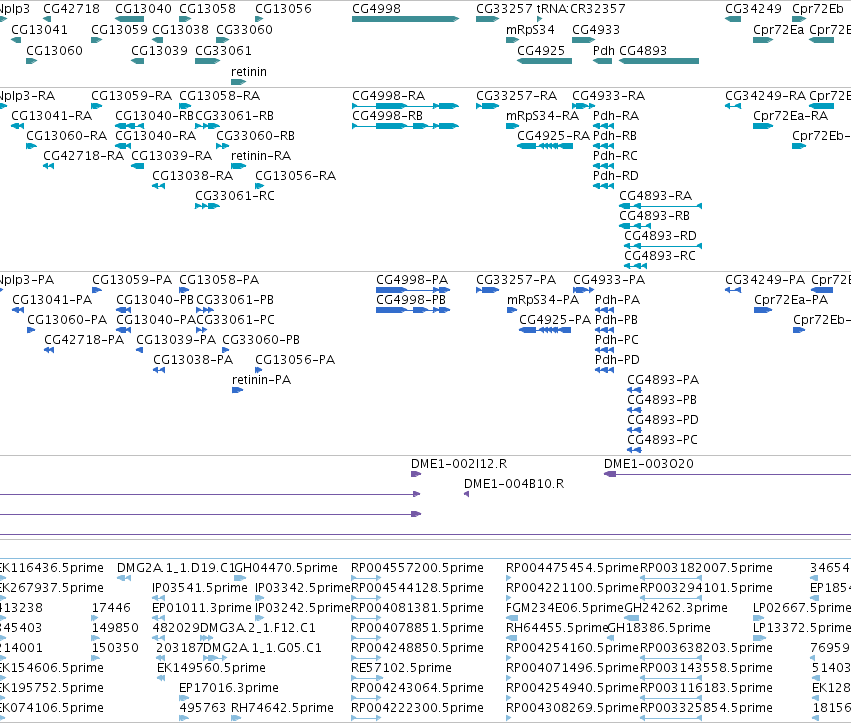Image resolution: width=851 pixels, height=723 pixels.
Task: Click the Pdh-PB protein label
Action: tap(616, 320)
